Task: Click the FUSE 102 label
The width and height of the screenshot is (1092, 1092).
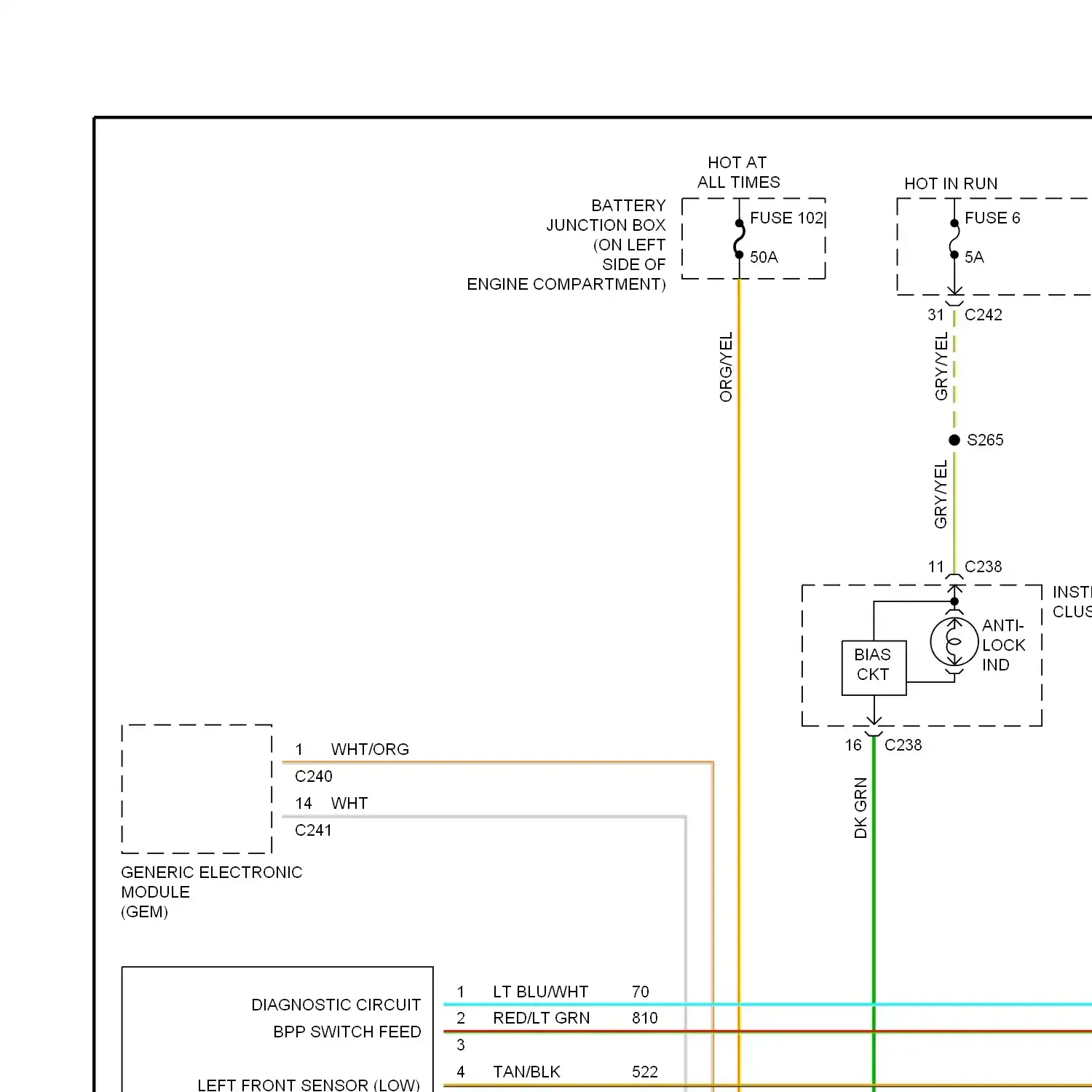Action: 786,218
